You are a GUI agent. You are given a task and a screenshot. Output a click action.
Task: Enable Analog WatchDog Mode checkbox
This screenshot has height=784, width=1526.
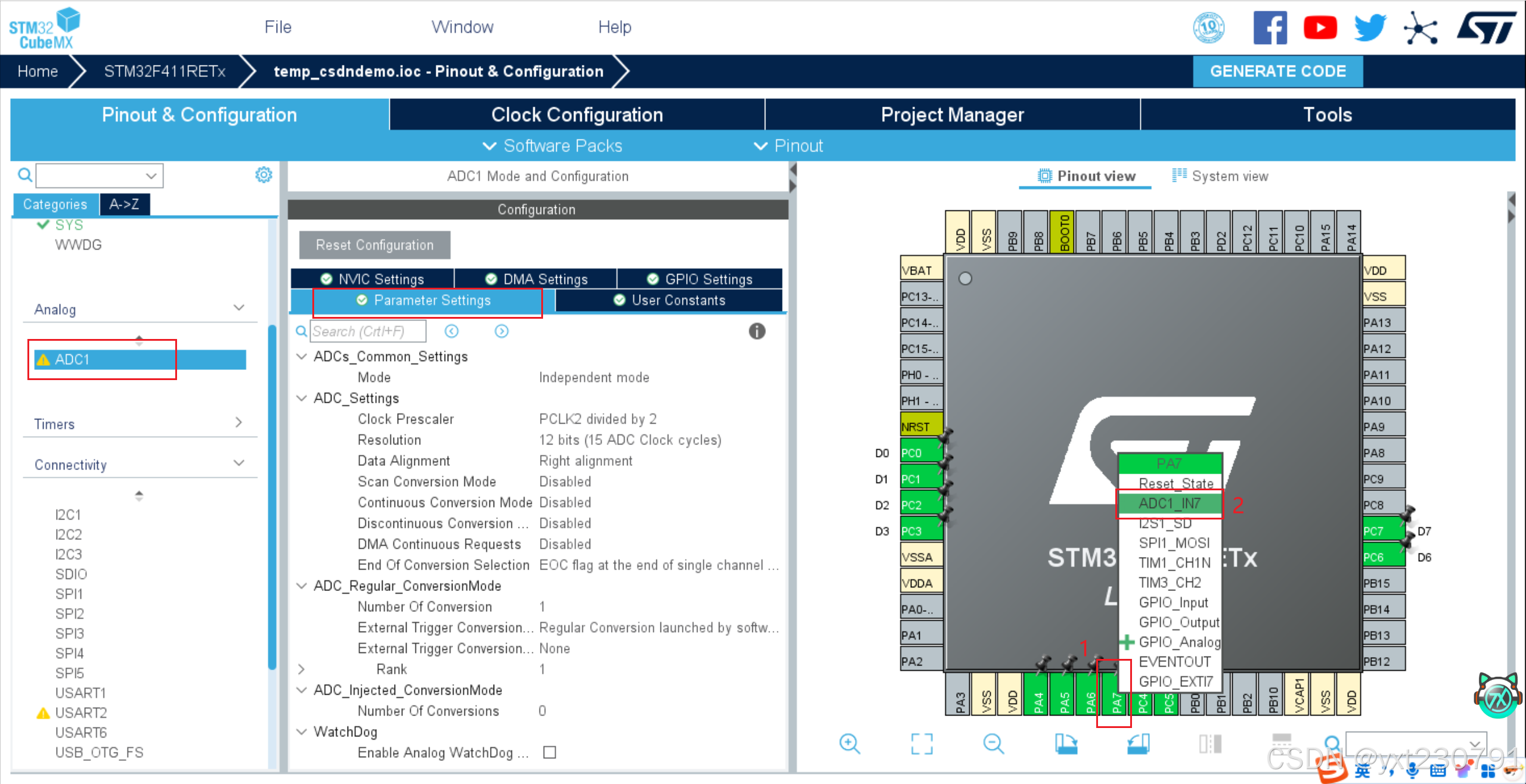[x=550, y=752]
